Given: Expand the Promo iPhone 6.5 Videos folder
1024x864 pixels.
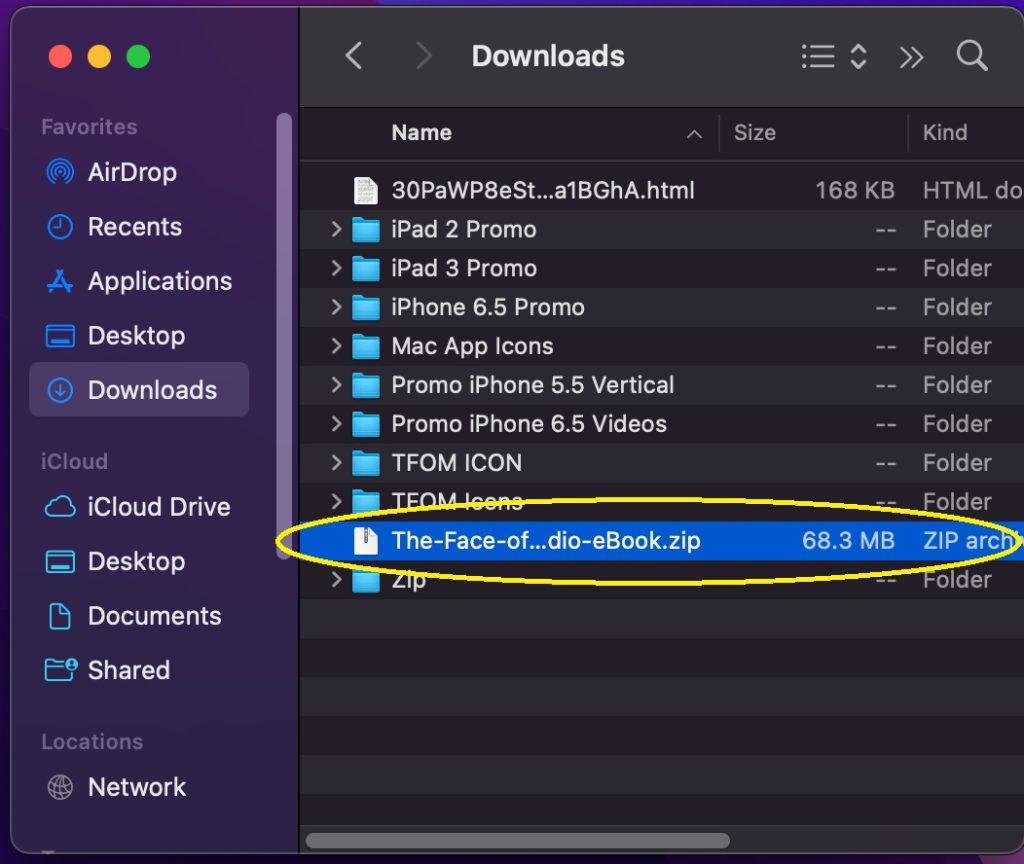Looking at the screenshot, I should 336,424.
